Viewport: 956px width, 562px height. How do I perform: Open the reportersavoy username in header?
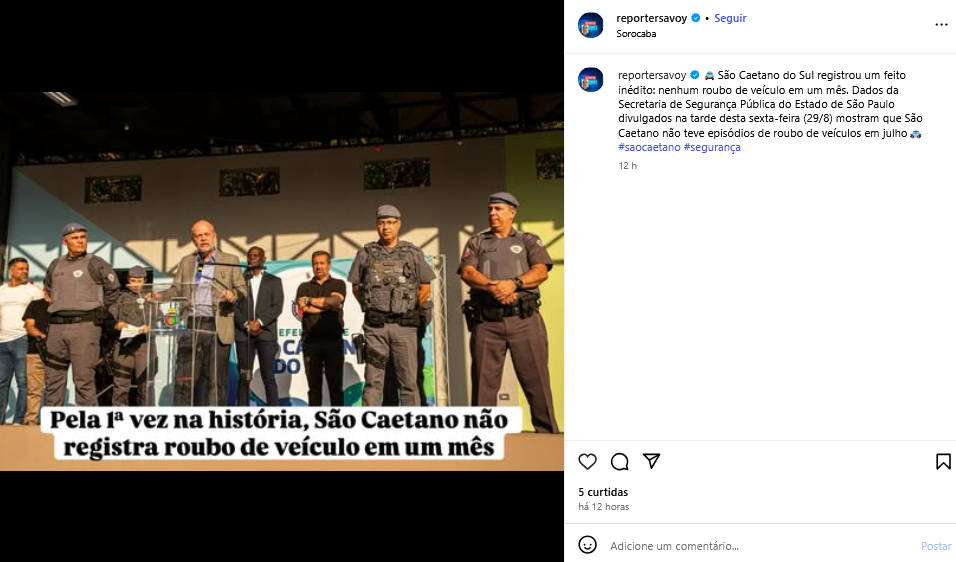coord(651,18)
